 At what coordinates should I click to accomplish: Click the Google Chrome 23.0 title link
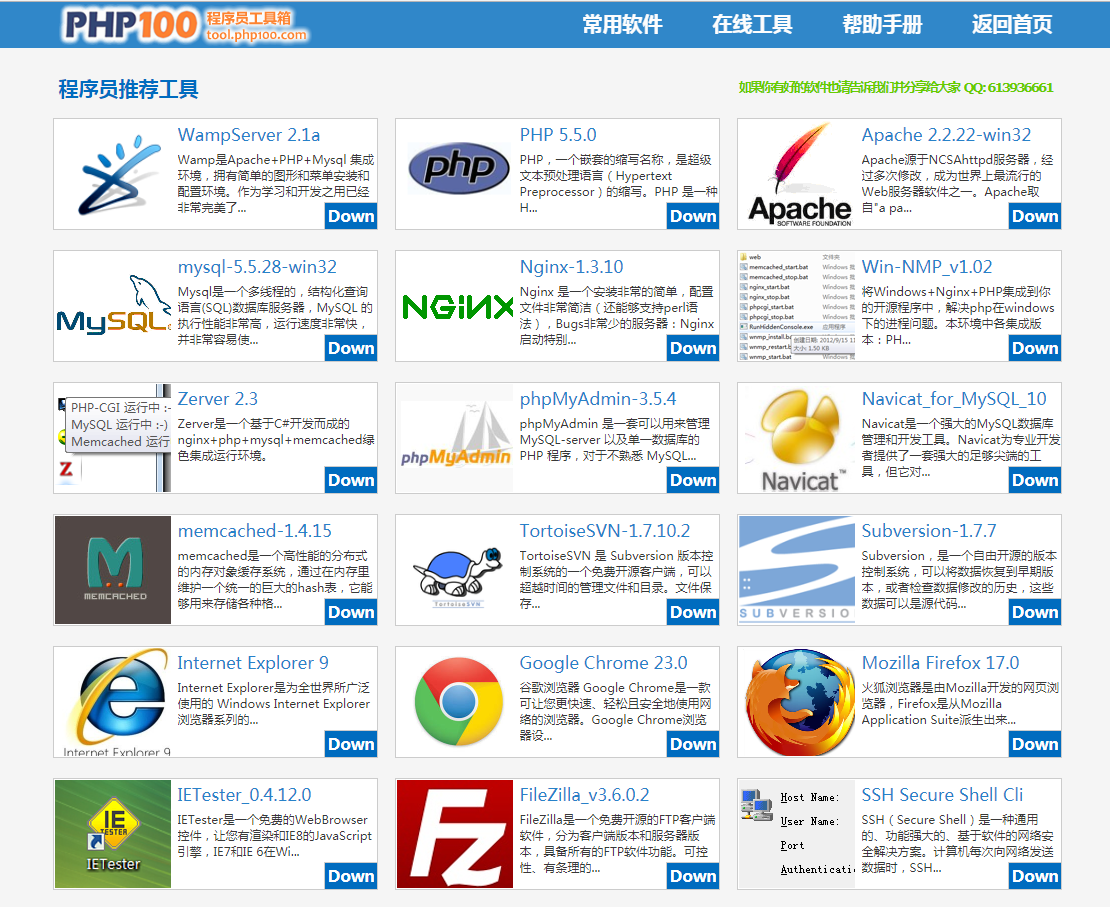click(x=603, y=663)
